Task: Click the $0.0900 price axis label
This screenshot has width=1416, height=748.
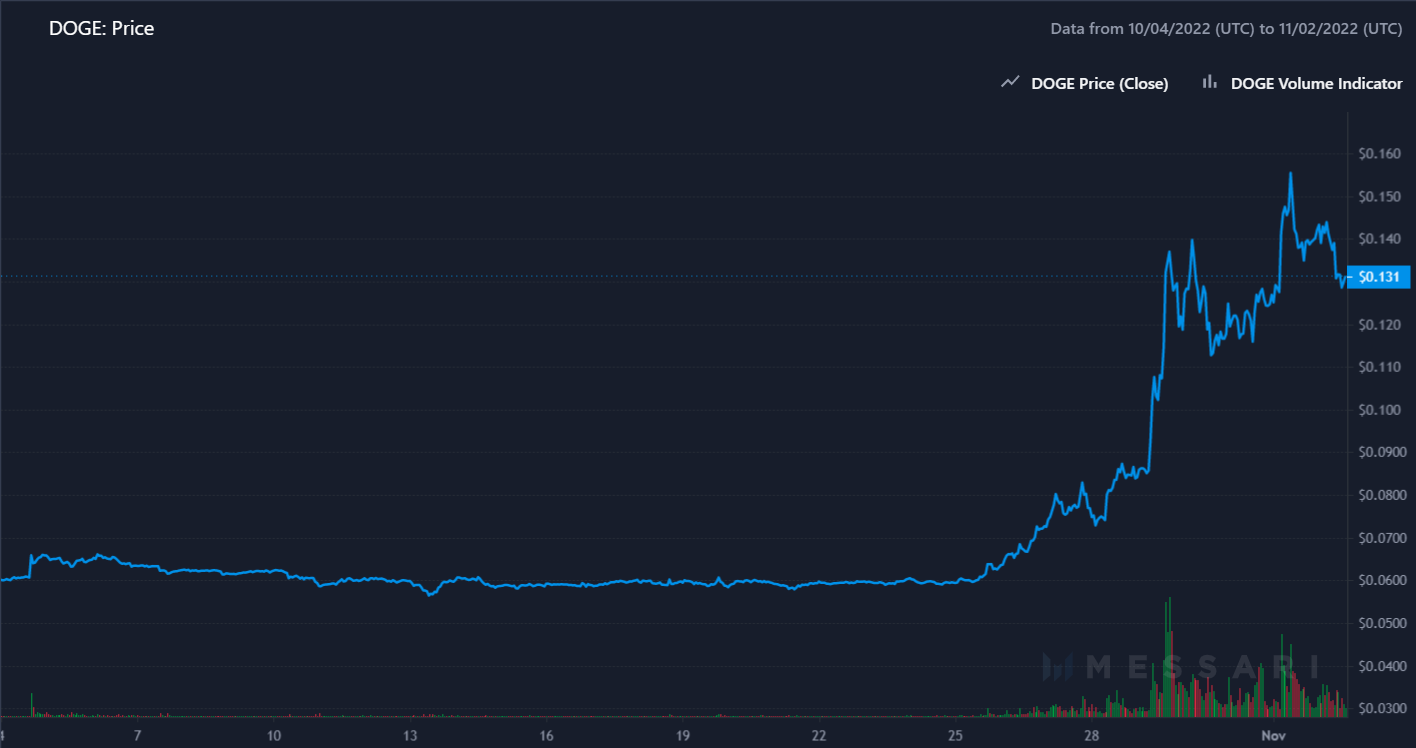Action: 1379,453
